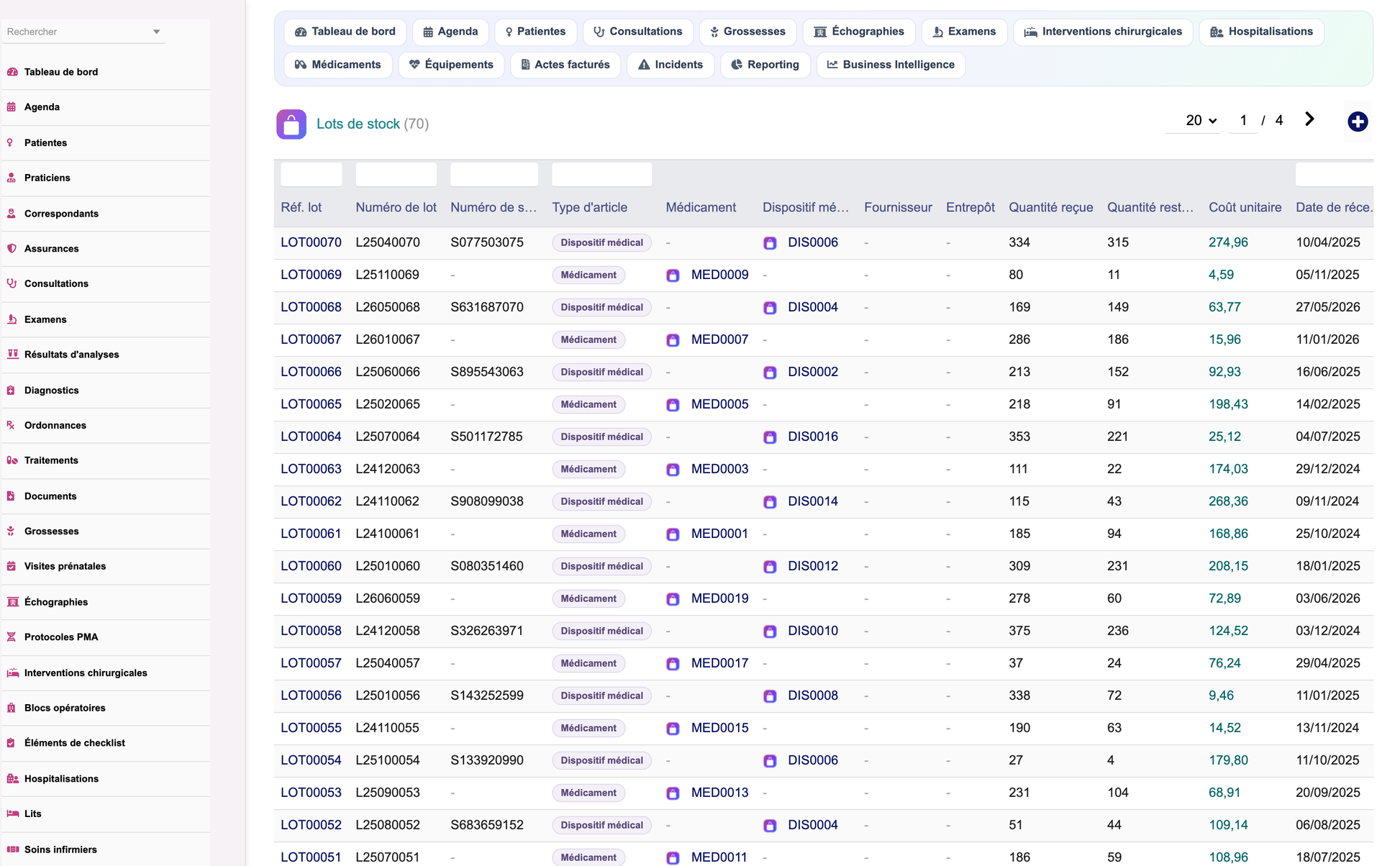Screen dimensions: 1400x866
Task: Open the Échographies top tab
Action: click(859, 32)
